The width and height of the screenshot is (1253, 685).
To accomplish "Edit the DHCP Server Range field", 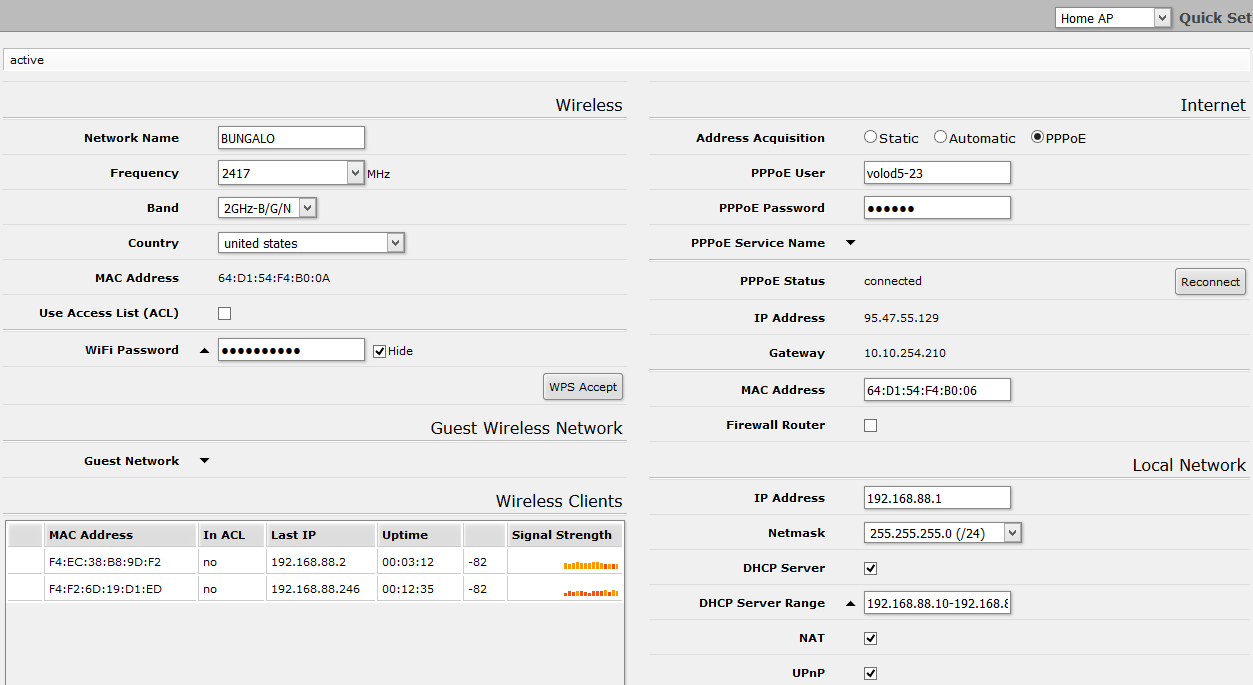I will (x=937, y=603).
